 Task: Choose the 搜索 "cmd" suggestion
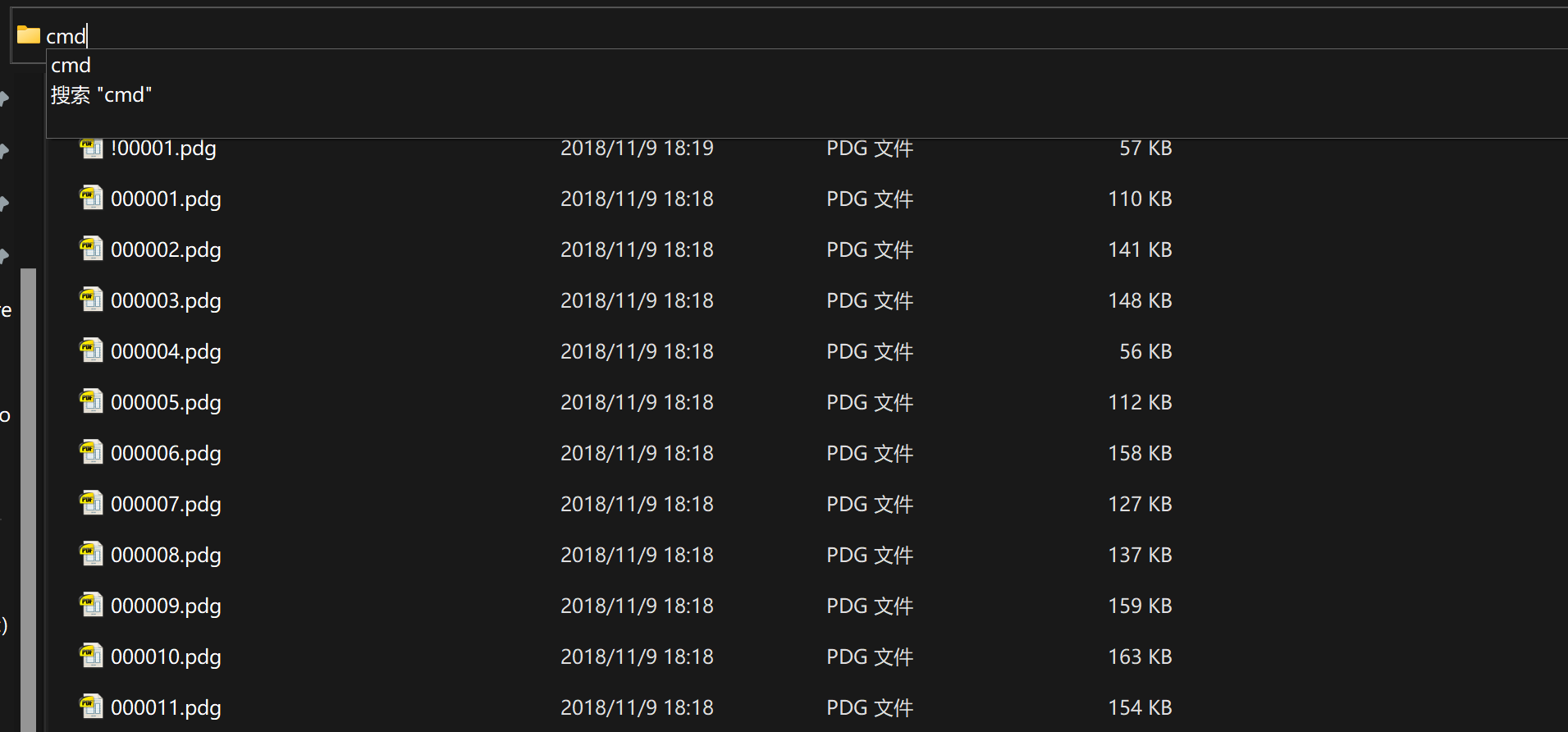pos(102,95)
